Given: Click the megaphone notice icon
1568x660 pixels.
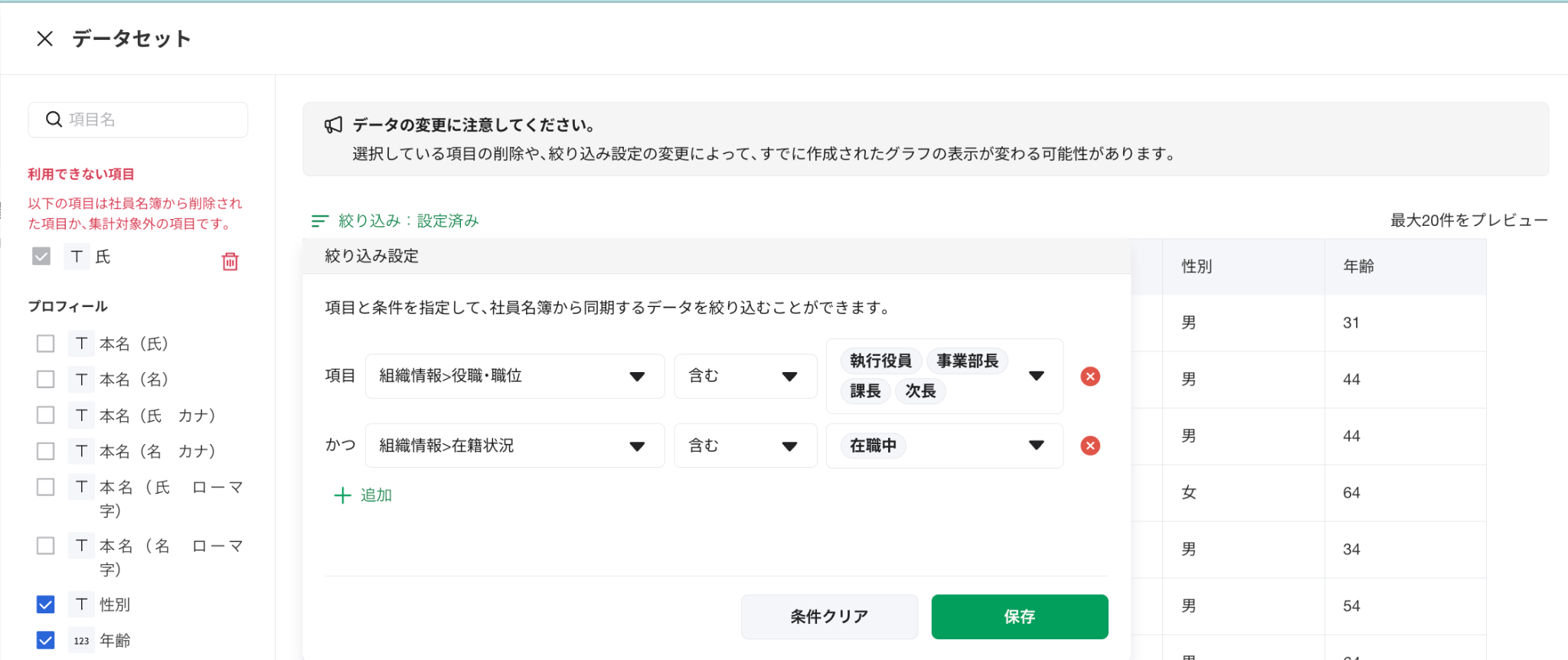Looking at the screenshot, I should pos(333,125).
